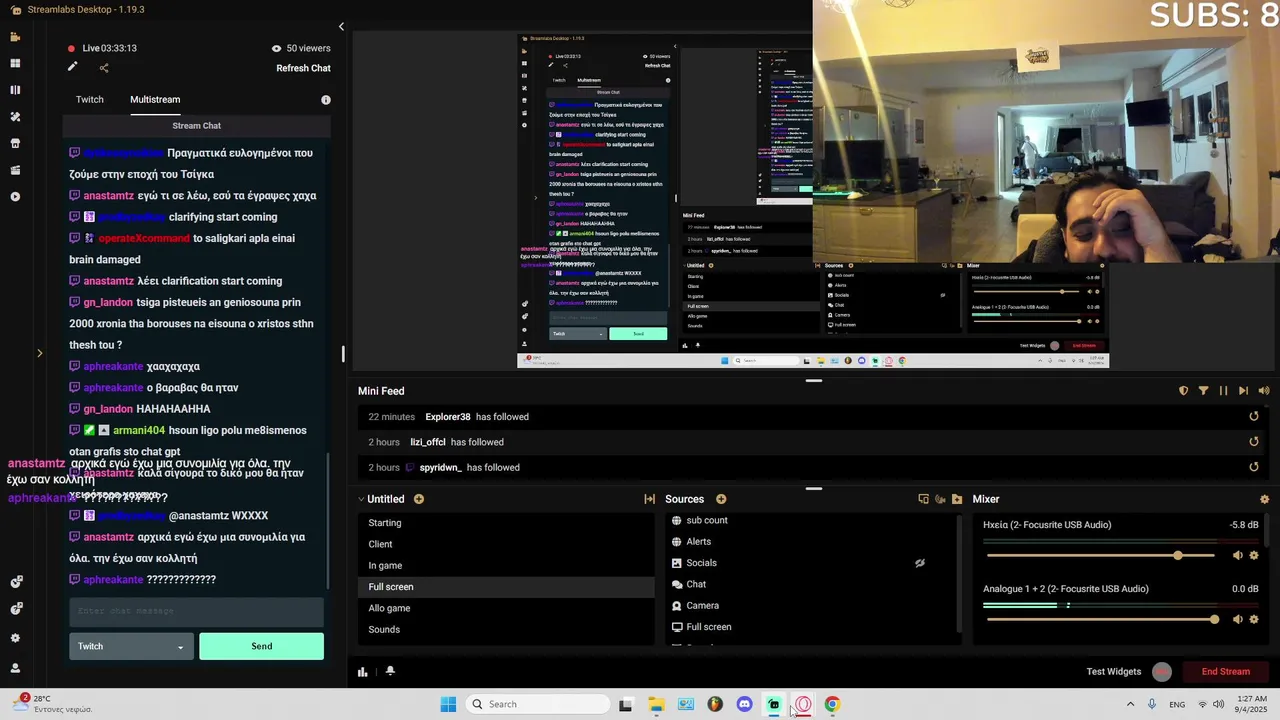
Task: Select the Allo game scene
Action: pos(506,608)
